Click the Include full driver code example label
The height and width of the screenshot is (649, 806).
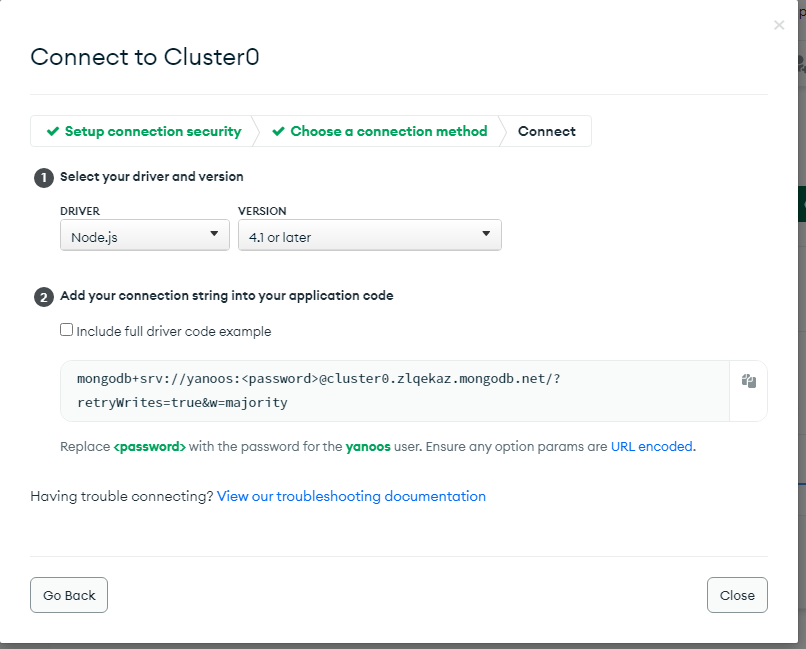tap(173, 331)
